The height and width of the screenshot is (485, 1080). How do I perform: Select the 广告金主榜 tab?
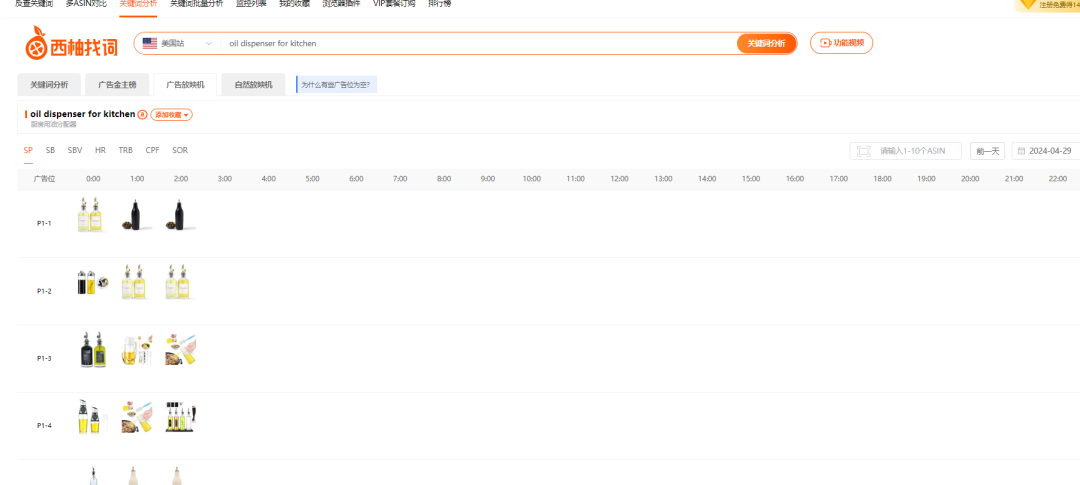[x=117, y=85]
